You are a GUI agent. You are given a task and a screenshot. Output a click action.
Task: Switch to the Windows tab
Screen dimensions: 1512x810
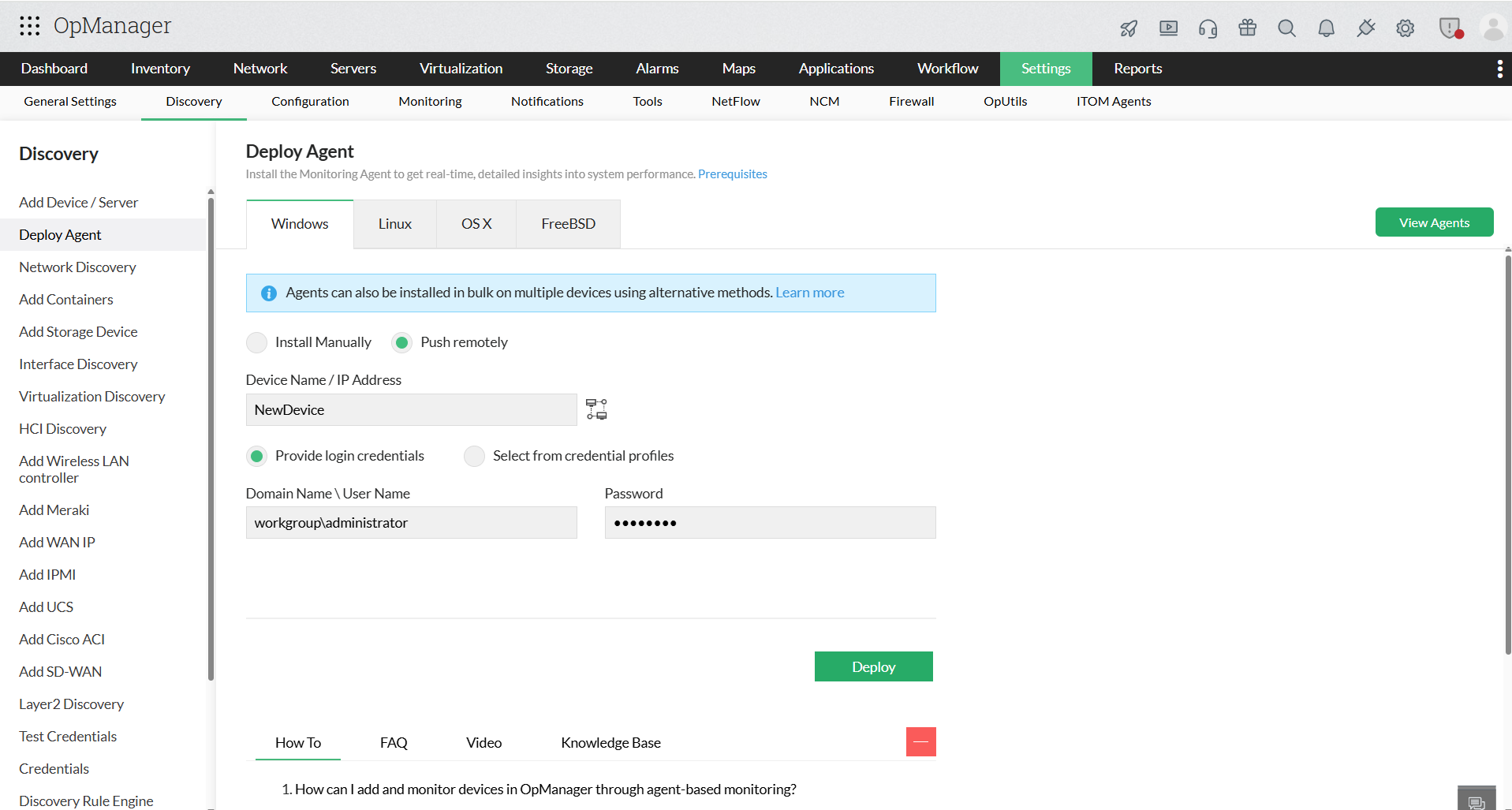[300, 224]
